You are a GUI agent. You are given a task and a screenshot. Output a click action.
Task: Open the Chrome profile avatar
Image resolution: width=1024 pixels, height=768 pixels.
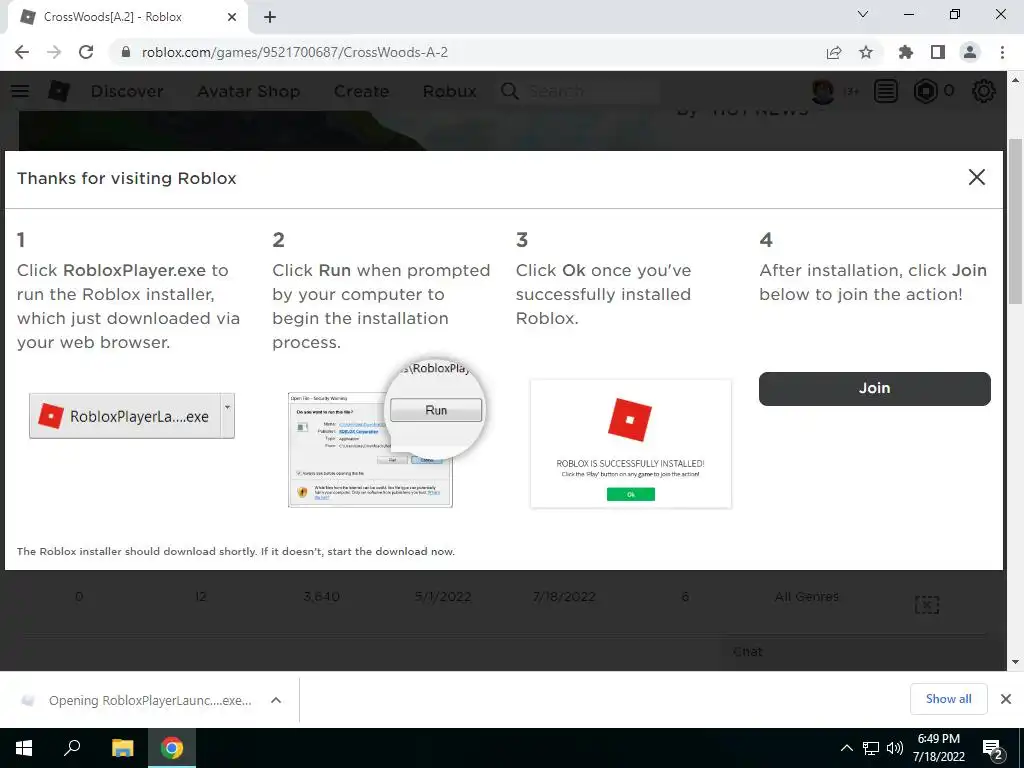point(970,52)
